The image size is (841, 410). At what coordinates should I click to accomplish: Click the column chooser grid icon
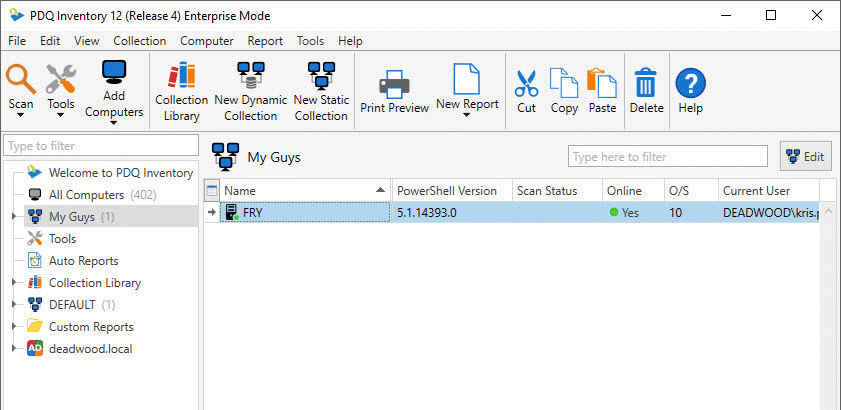tap(212, 191)
